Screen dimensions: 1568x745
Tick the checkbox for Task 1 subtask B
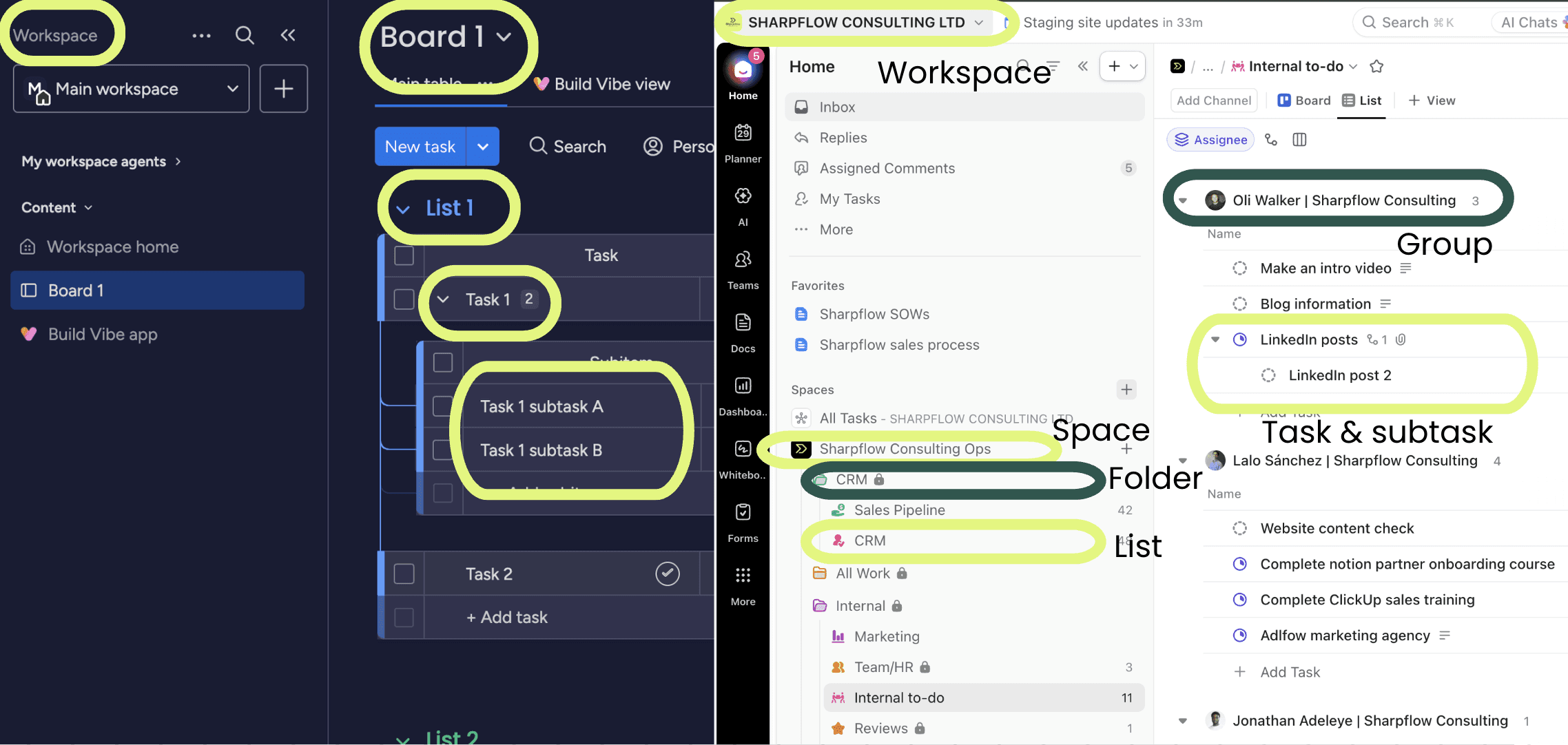tap(442, 450)
